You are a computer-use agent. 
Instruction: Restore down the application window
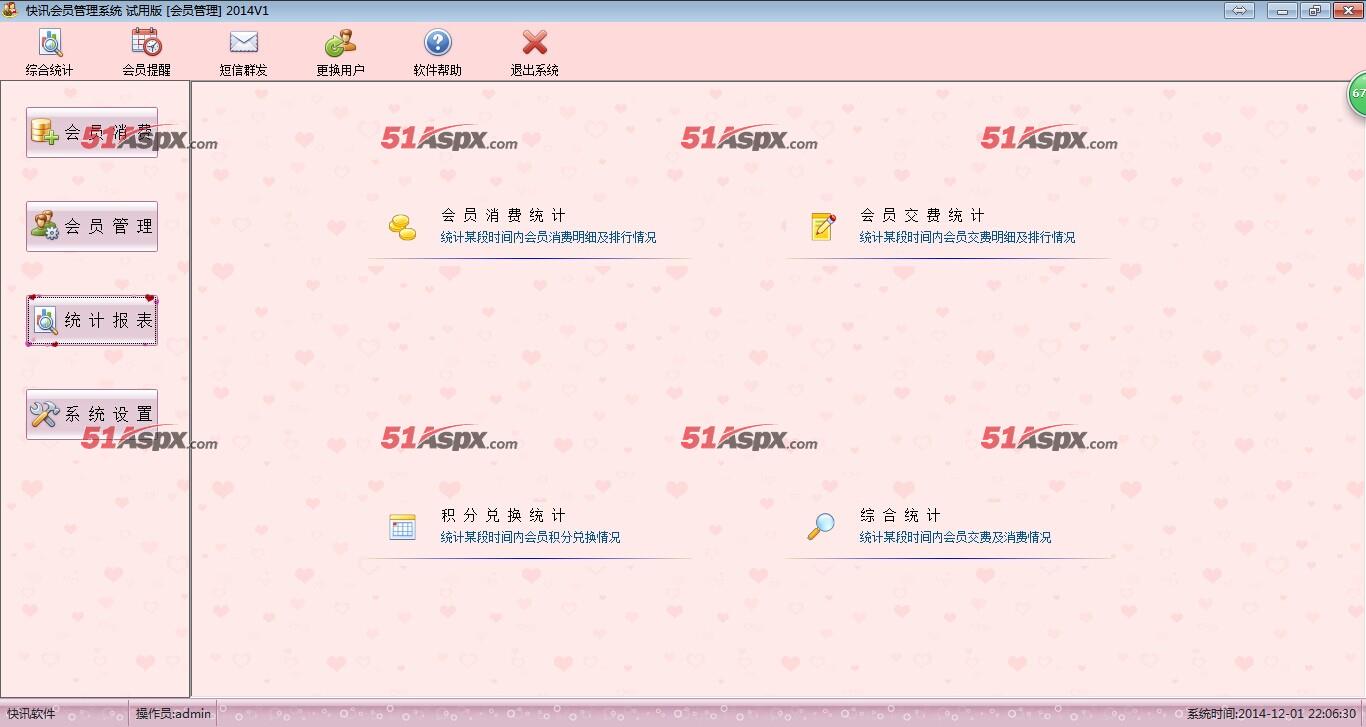click(1313, 11)
